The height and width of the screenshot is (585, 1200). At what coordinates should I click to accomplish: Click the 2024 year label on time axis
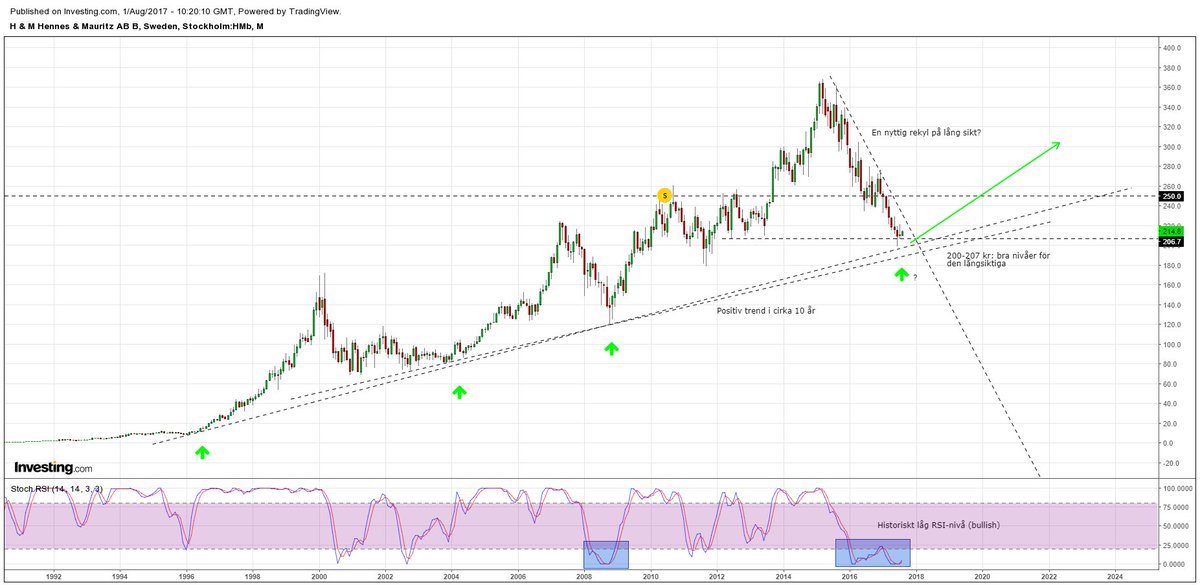click(1115, 577)
